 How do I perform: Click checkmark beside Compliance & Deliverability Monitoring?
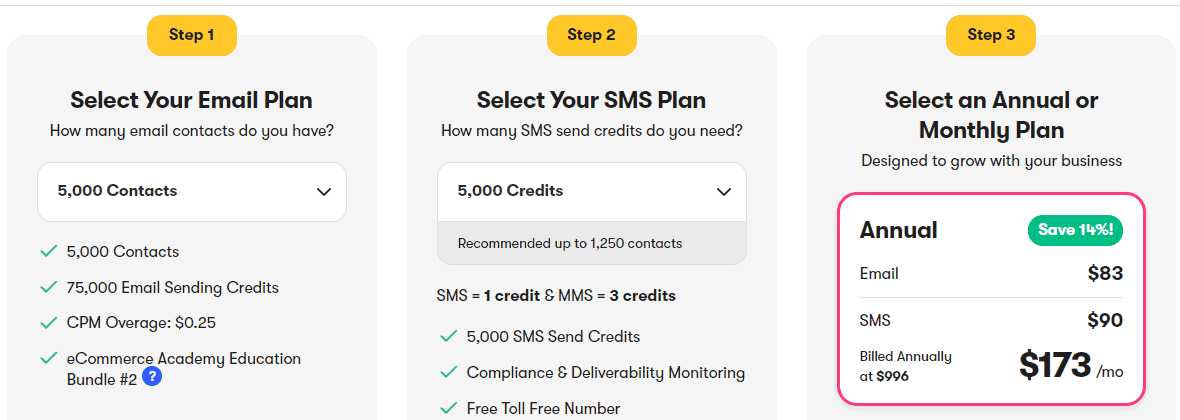[449, 373]
